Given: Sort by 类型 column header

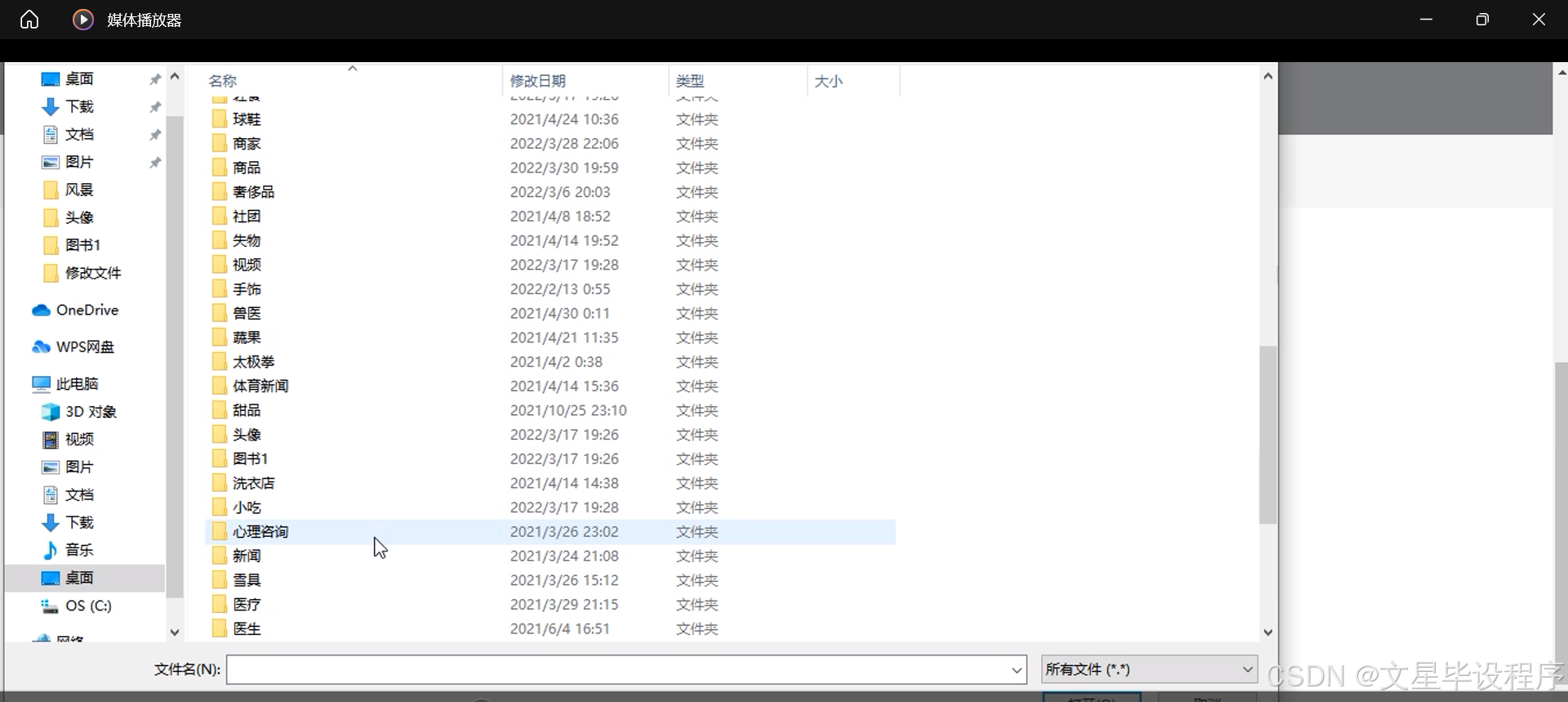Looking at the screenshot, I should (x=690, y=81).
